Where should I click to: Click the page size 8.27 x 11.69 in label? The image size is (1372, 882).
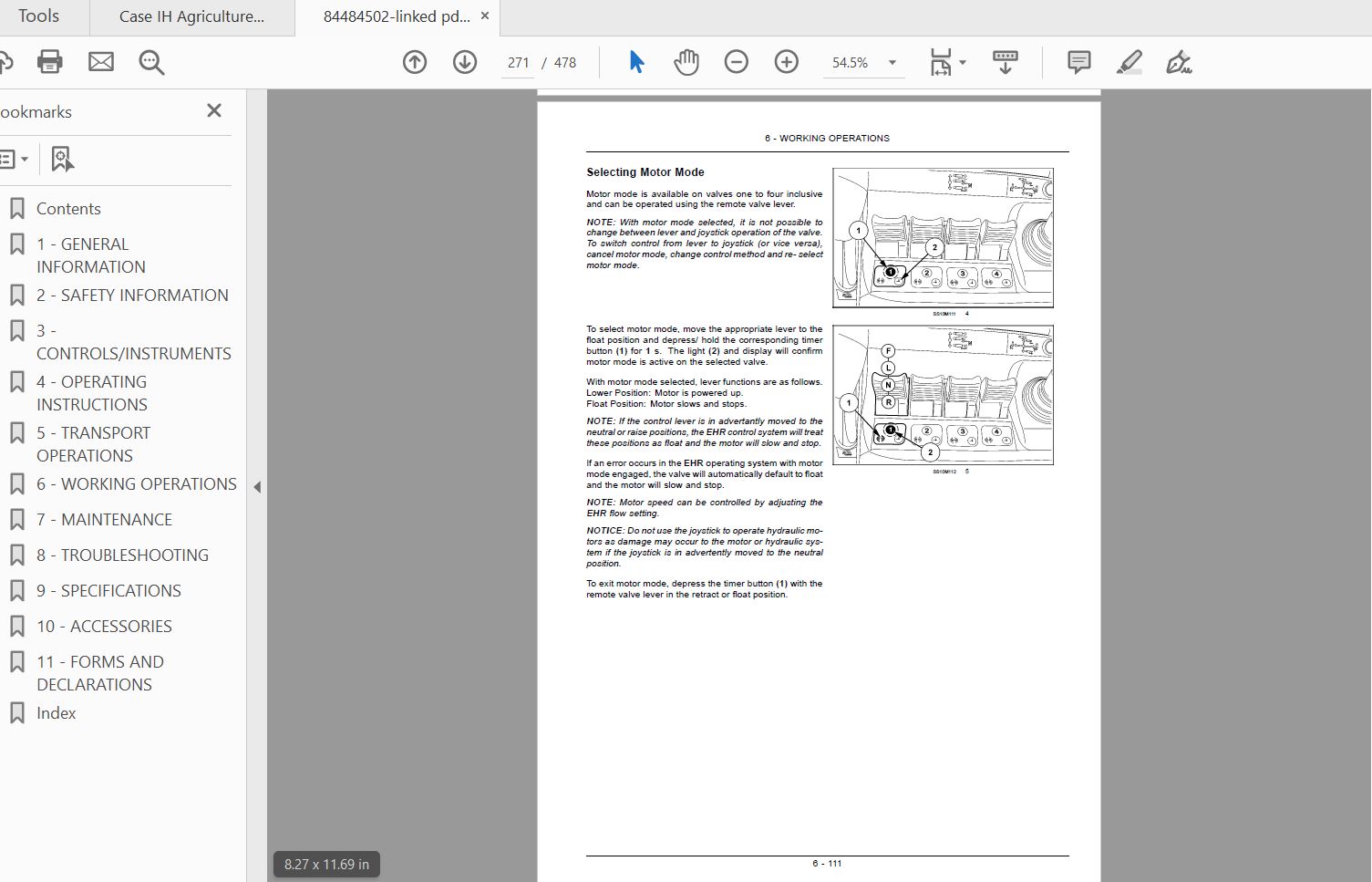point(326,864)
